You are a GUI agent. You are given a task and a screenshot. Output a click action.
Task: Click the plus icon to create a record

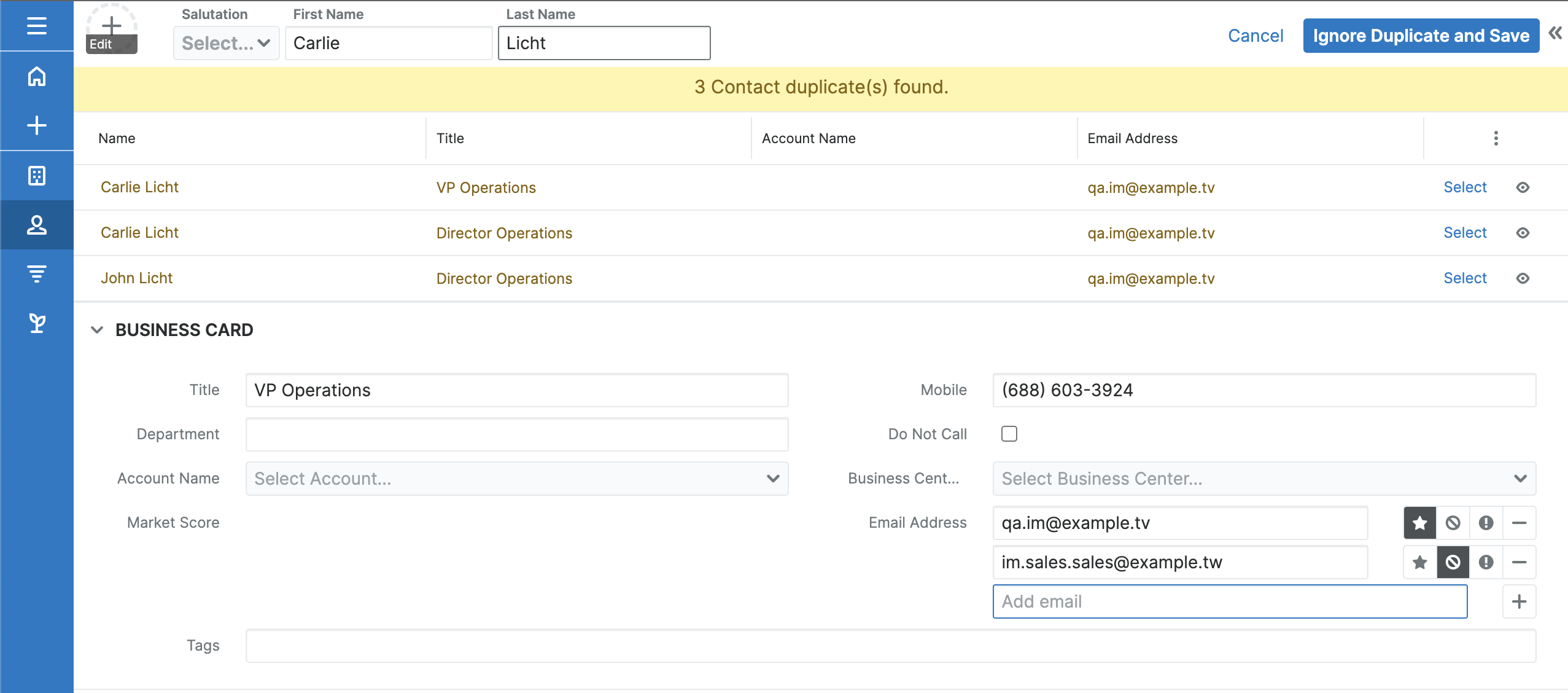(36, 125)
